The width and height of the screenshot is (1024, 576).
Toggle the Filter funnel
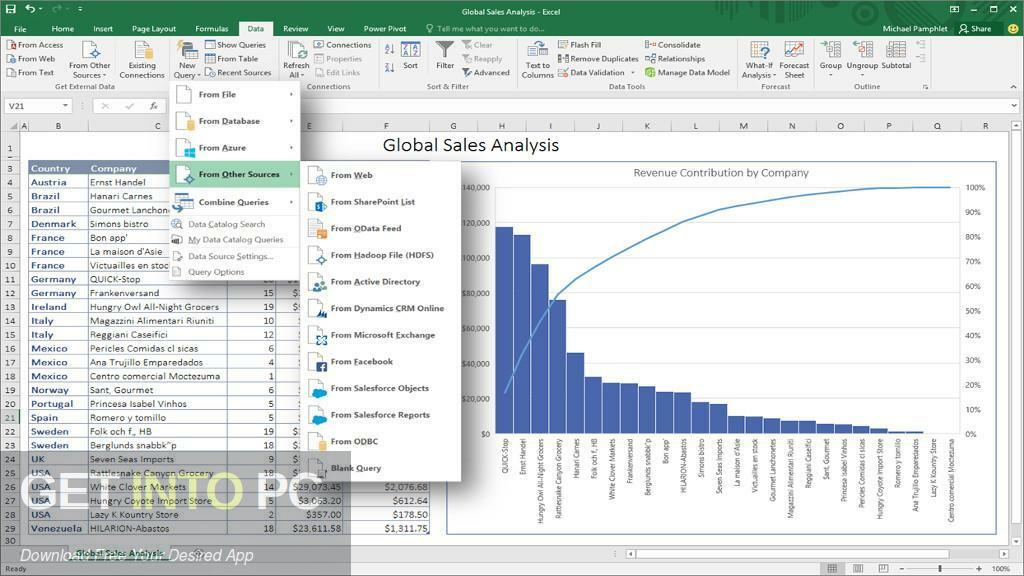pos(445,56)
